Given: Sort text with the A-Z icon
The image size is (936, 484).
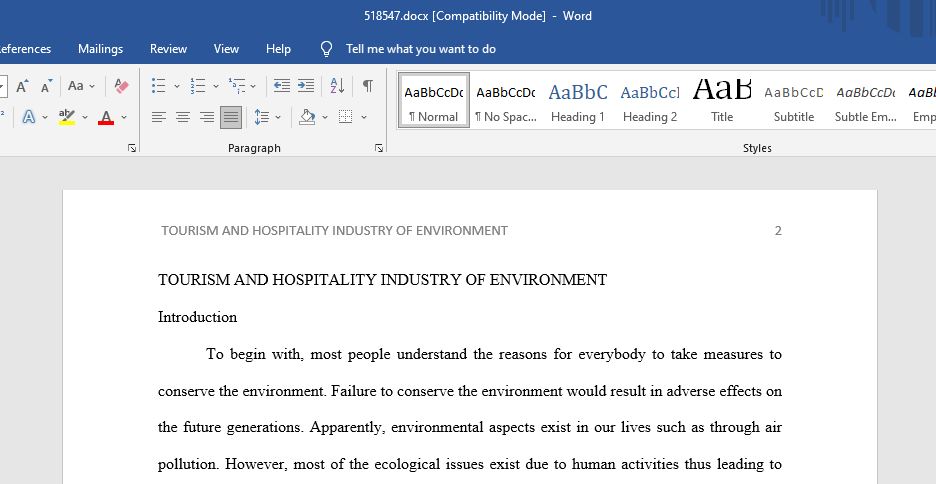Looking at the screenshot, I should (x=337, y=86).
